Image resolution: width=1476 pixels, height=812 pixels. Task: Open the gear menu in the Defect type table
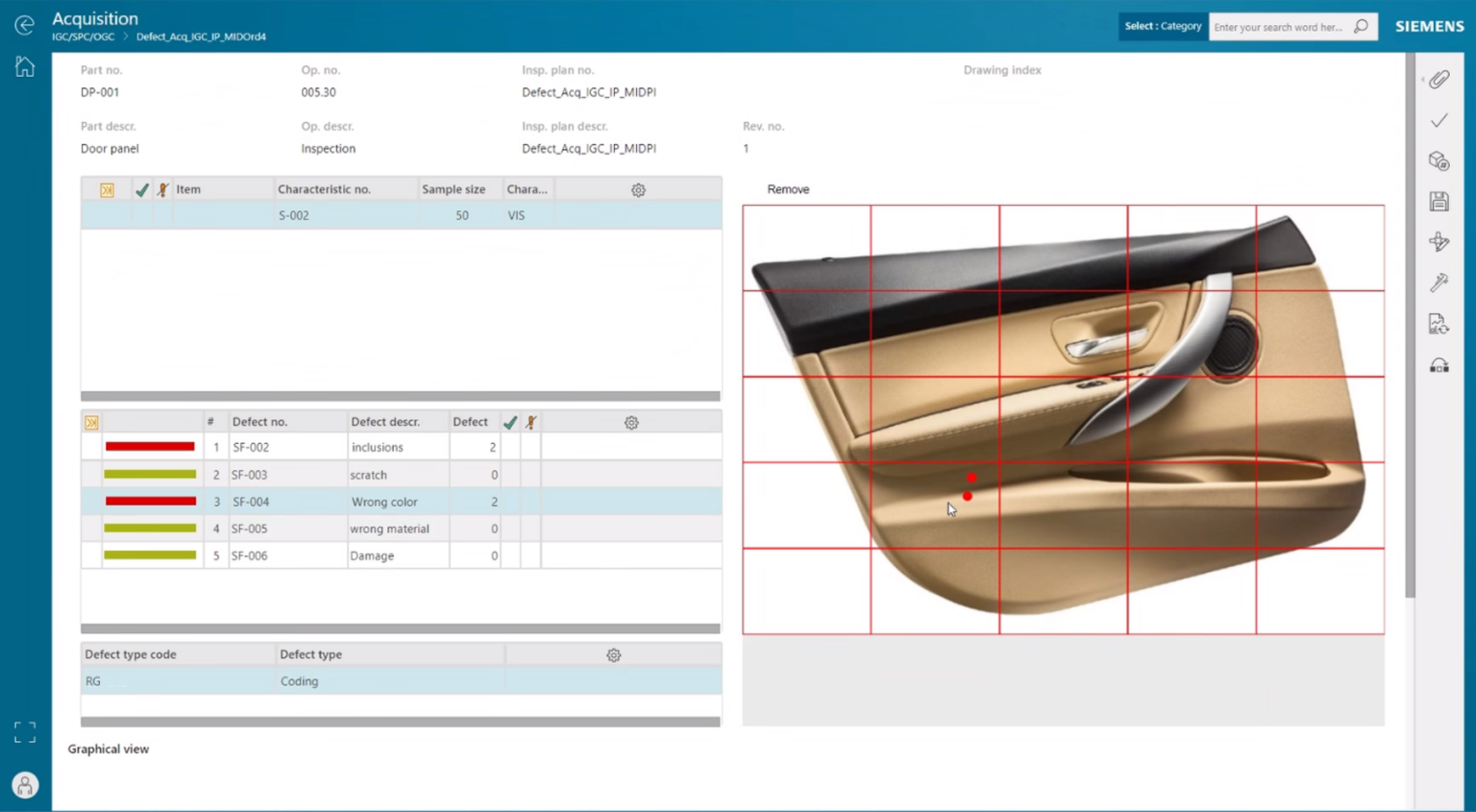(613, 654)
